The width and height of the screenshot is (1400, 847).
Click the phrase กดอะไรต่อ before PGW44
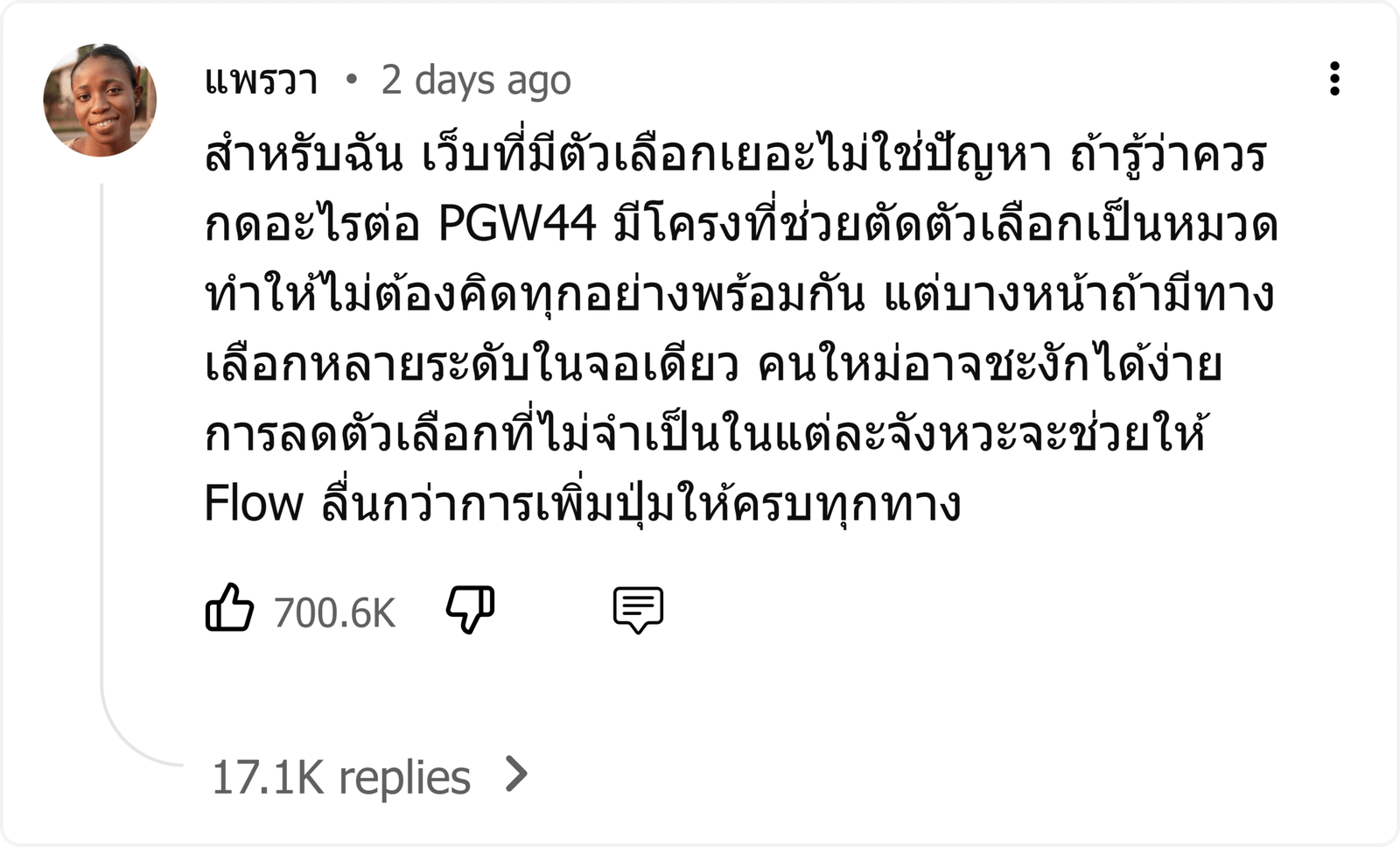(x=312, y=224)
